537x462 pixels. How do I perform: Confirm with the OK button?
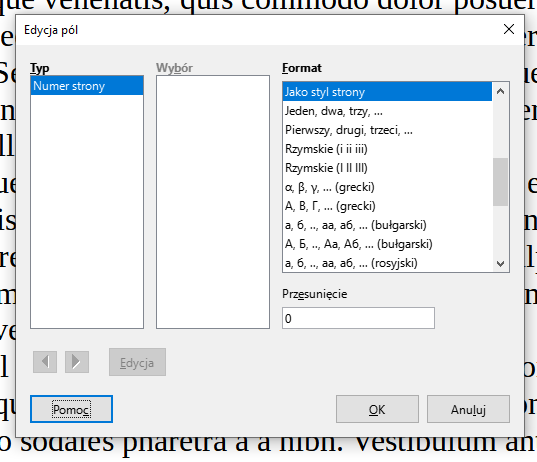(377, 409)
